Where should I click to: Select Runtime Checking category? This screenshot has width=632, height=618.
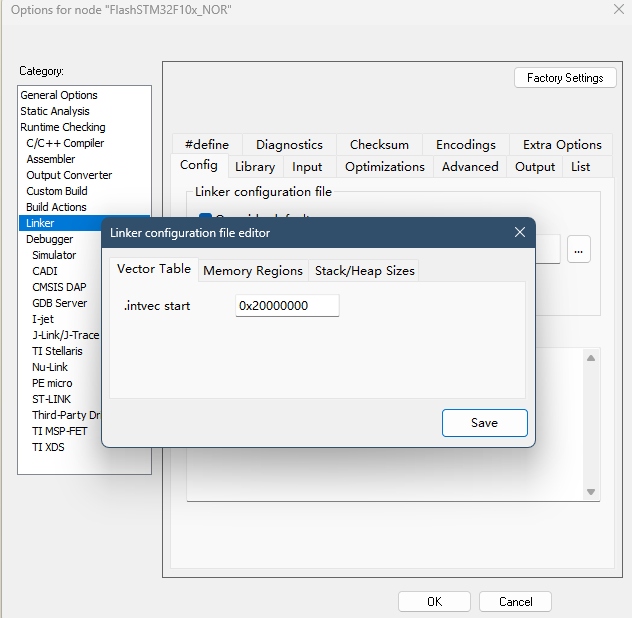63,127
